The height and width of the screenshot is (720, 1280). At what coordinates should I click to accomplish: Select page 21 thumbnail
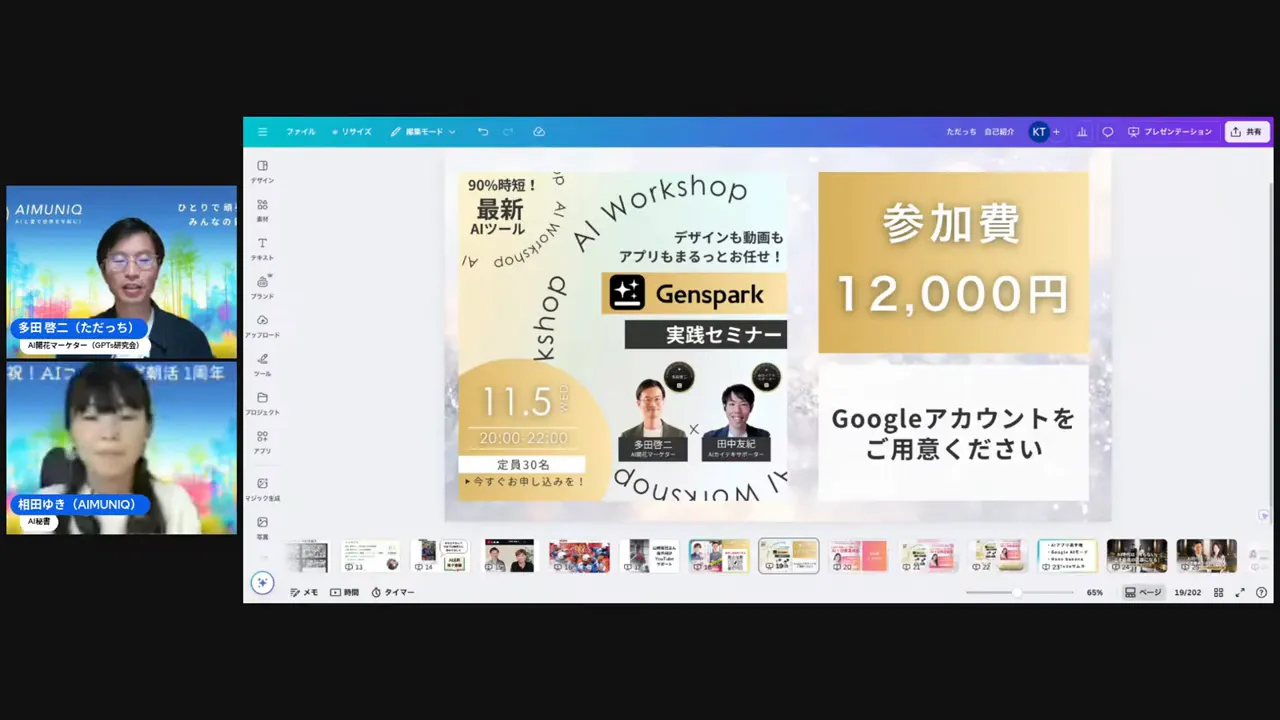click(x=928, y=556)
